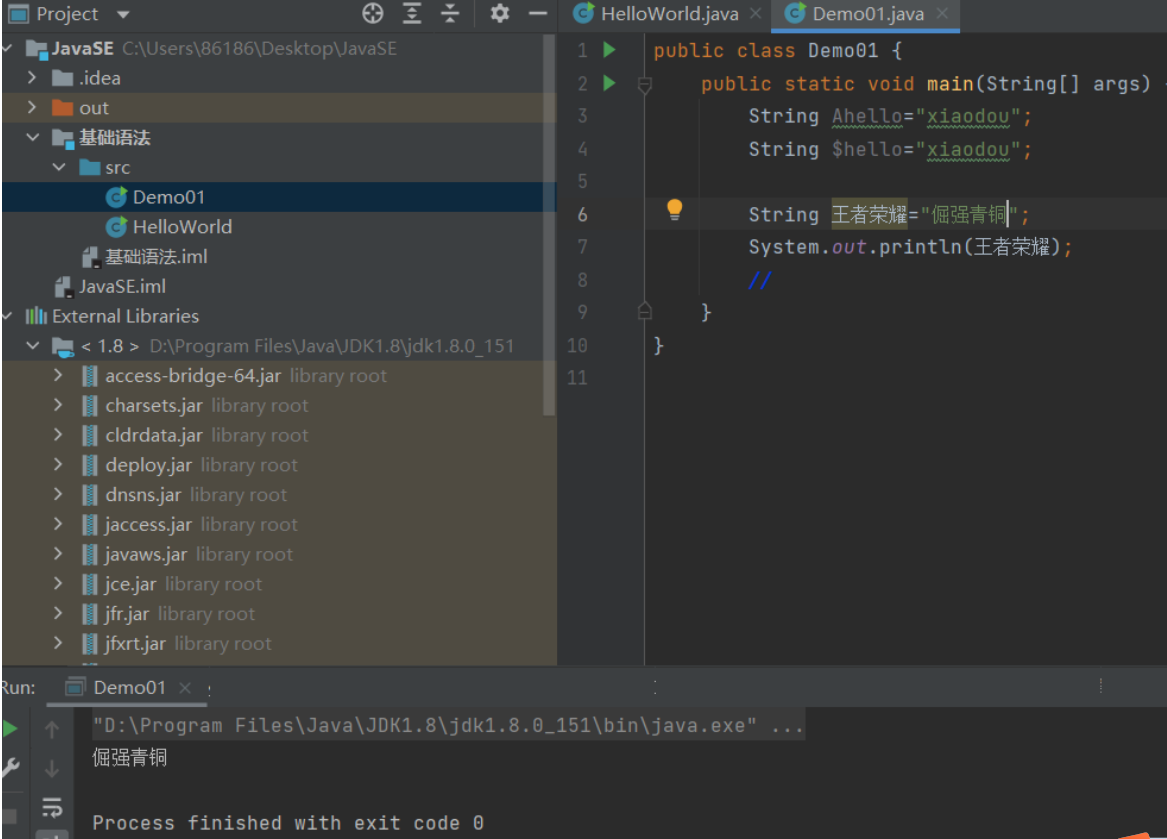Open Project panel settings gear
Viewport: 1167px width, 839px height.
(499, 13)
